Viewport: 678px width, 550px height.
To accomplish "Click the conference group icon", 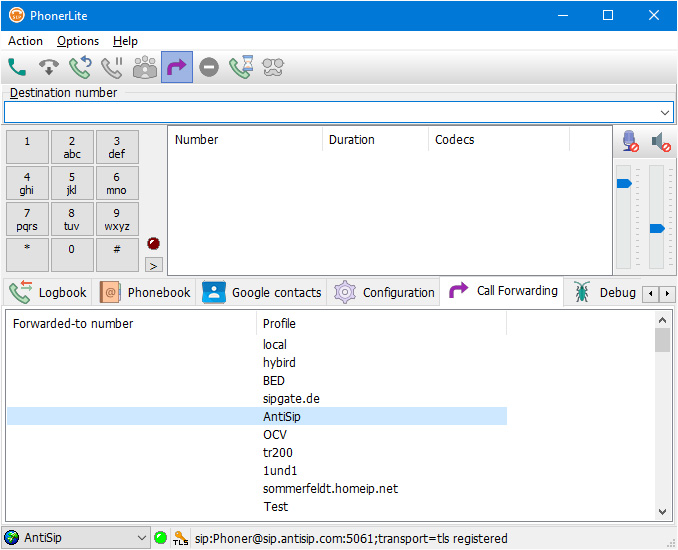I will click(x=145, y=67).
